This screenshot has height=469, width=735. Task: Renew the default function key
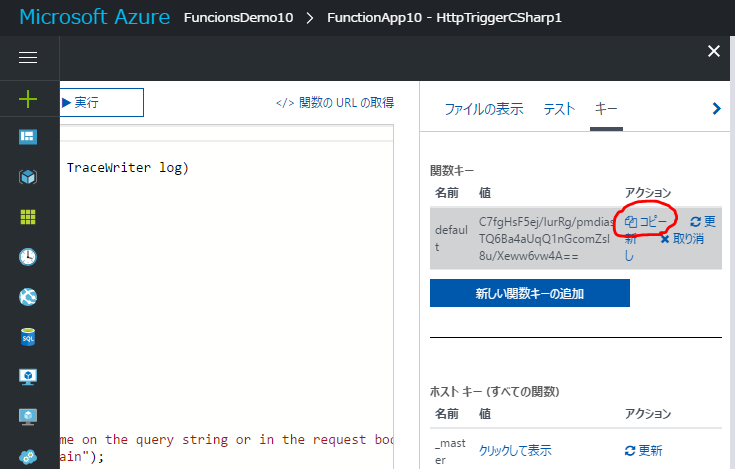(x=703, y=221)
